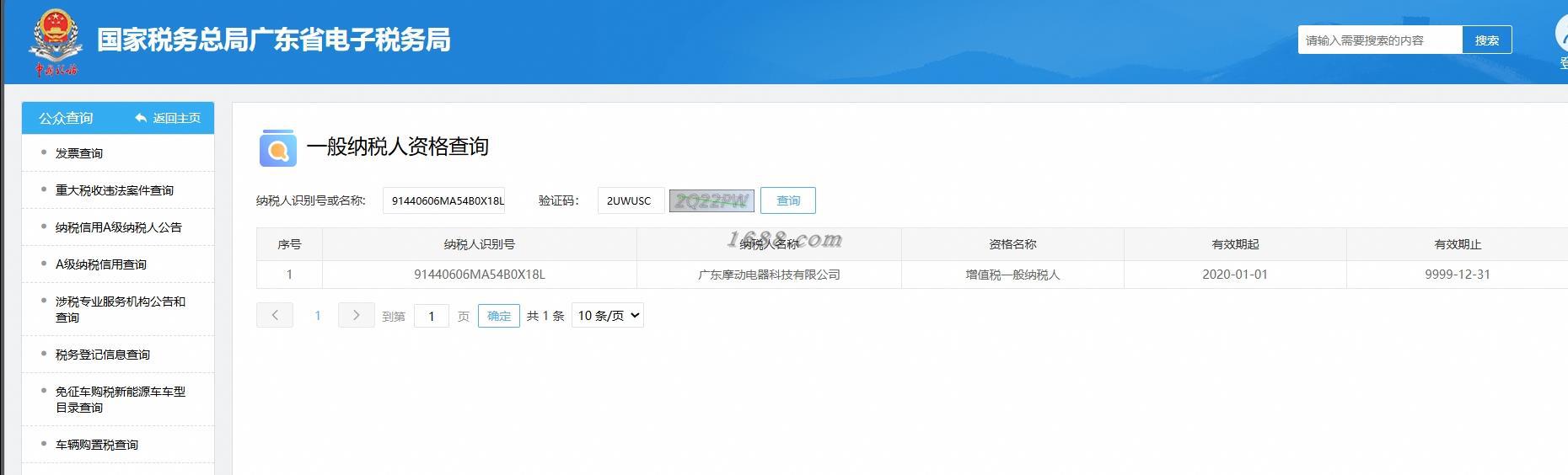Open 税务登记信息查询 menu item

click(103, 355)
